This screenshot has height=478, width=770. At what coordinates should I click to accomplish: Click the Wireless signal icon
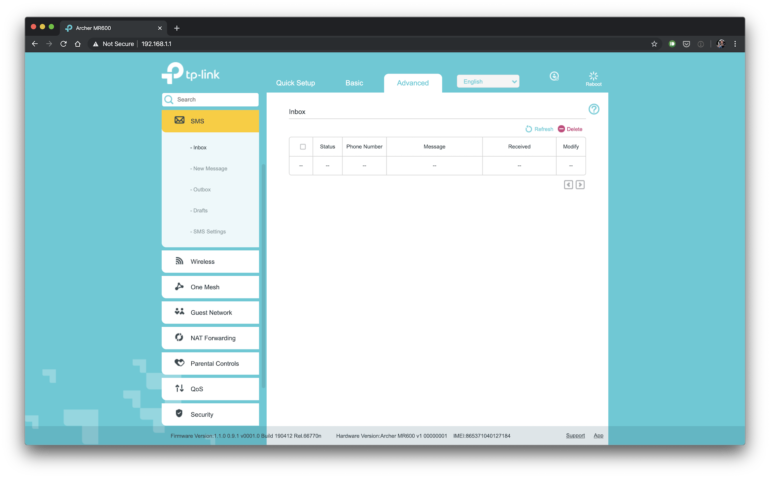[x=179, y=261]
